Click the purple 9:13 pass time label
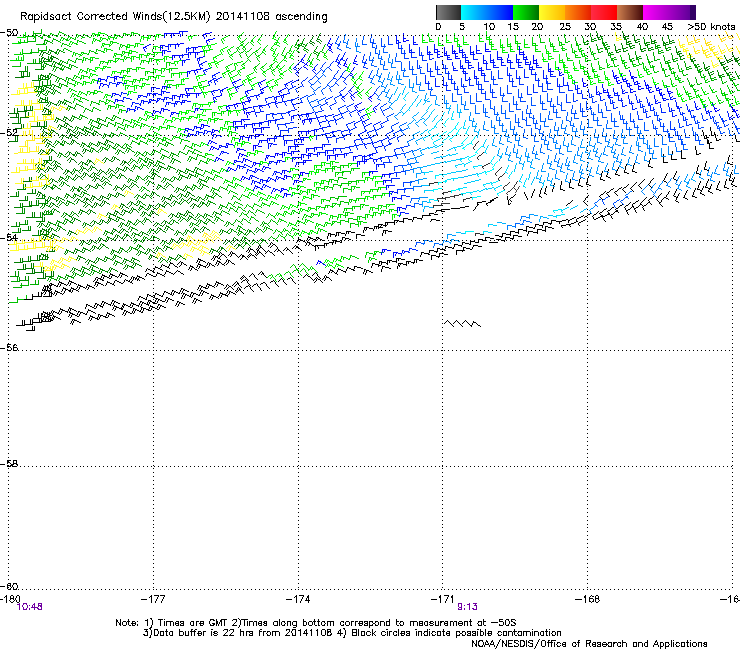Viewport: 740px width, 650px height. tap(467, 607)
